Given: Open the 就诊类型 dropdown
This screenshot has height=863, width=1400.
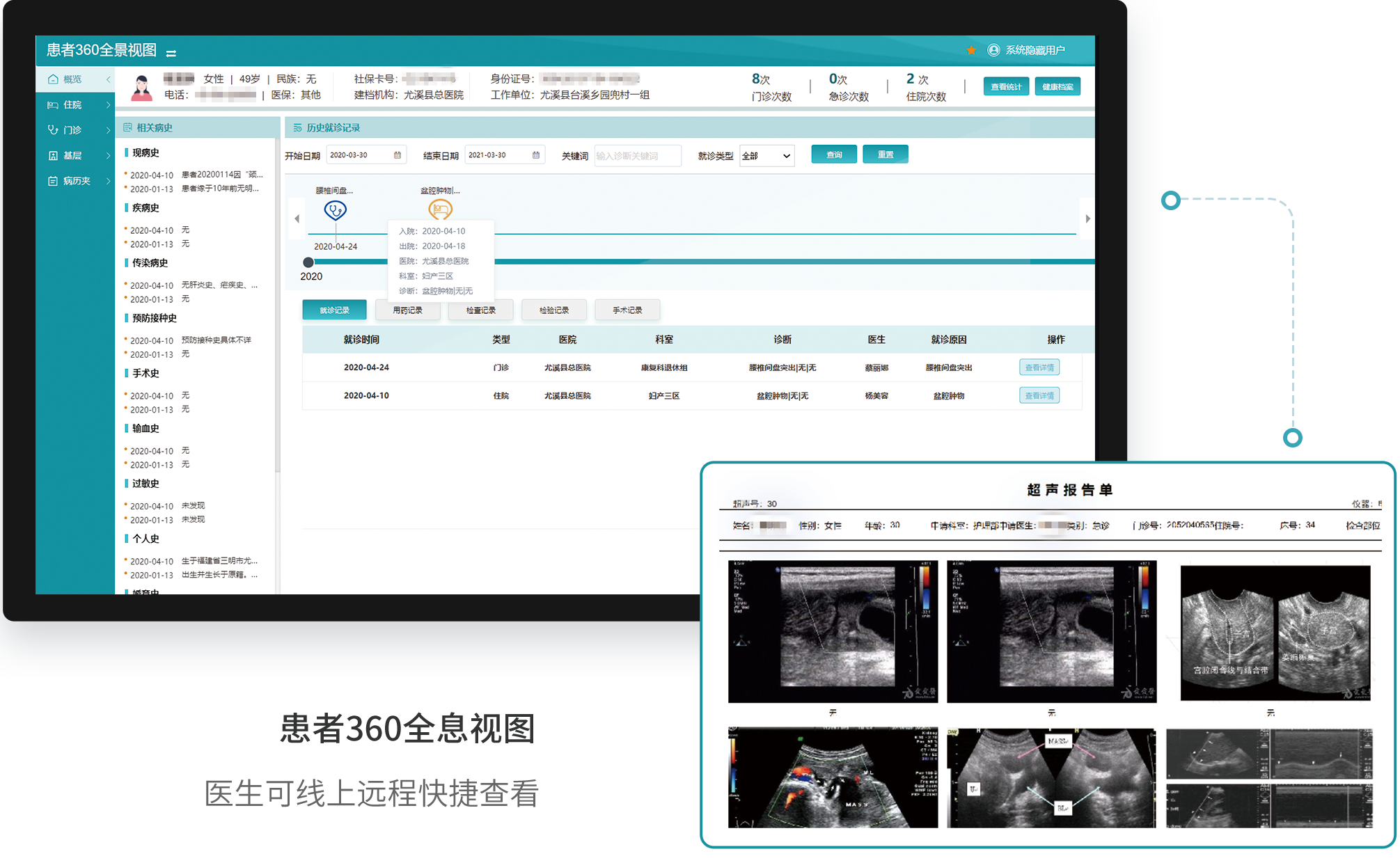Looking at the screenshot, I should [x=766, y=156].
